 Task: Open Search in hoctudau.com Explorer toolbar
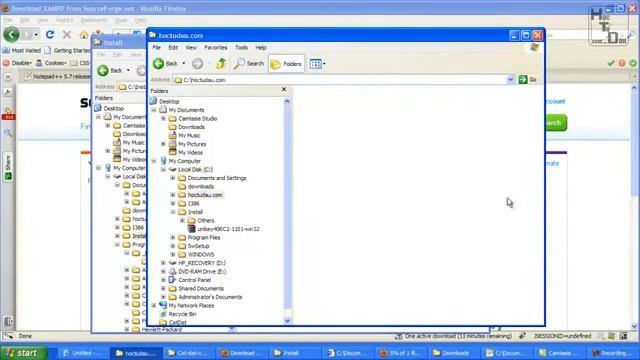[249, 64]
